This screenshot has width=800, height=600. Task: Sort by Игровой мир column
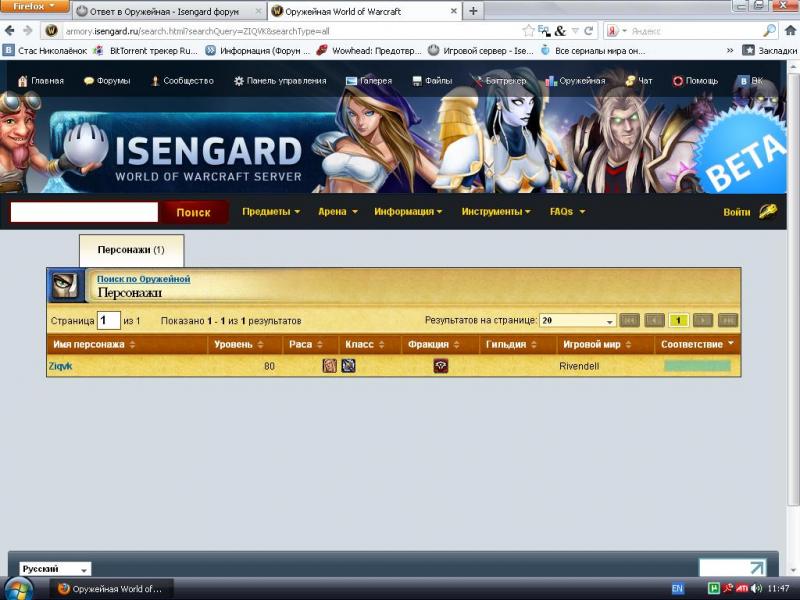click(x=597, y=344)
